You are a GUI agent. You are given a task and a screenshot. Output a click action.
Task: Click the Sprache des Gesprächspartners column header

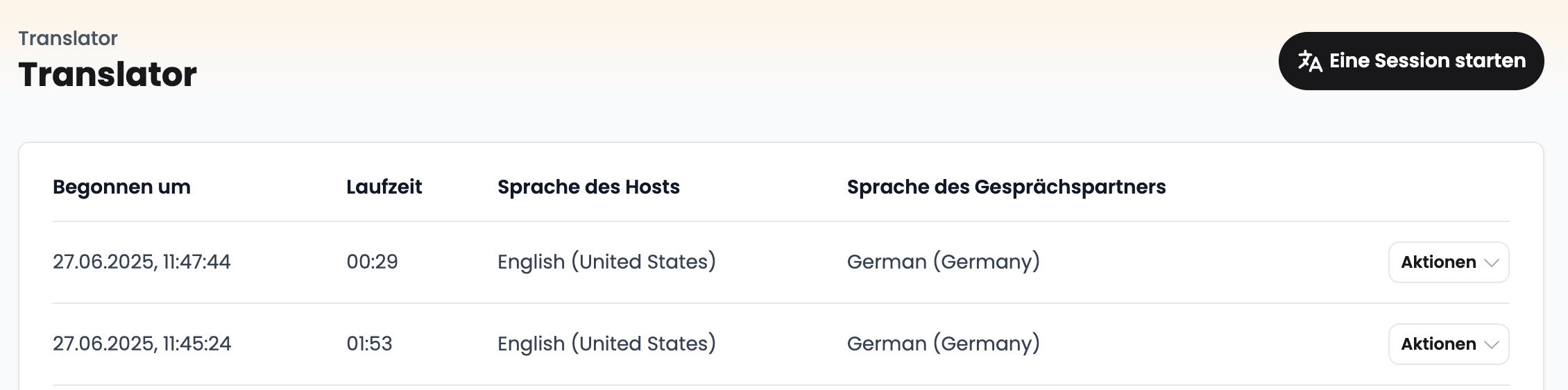click(x=1006, y=187)
